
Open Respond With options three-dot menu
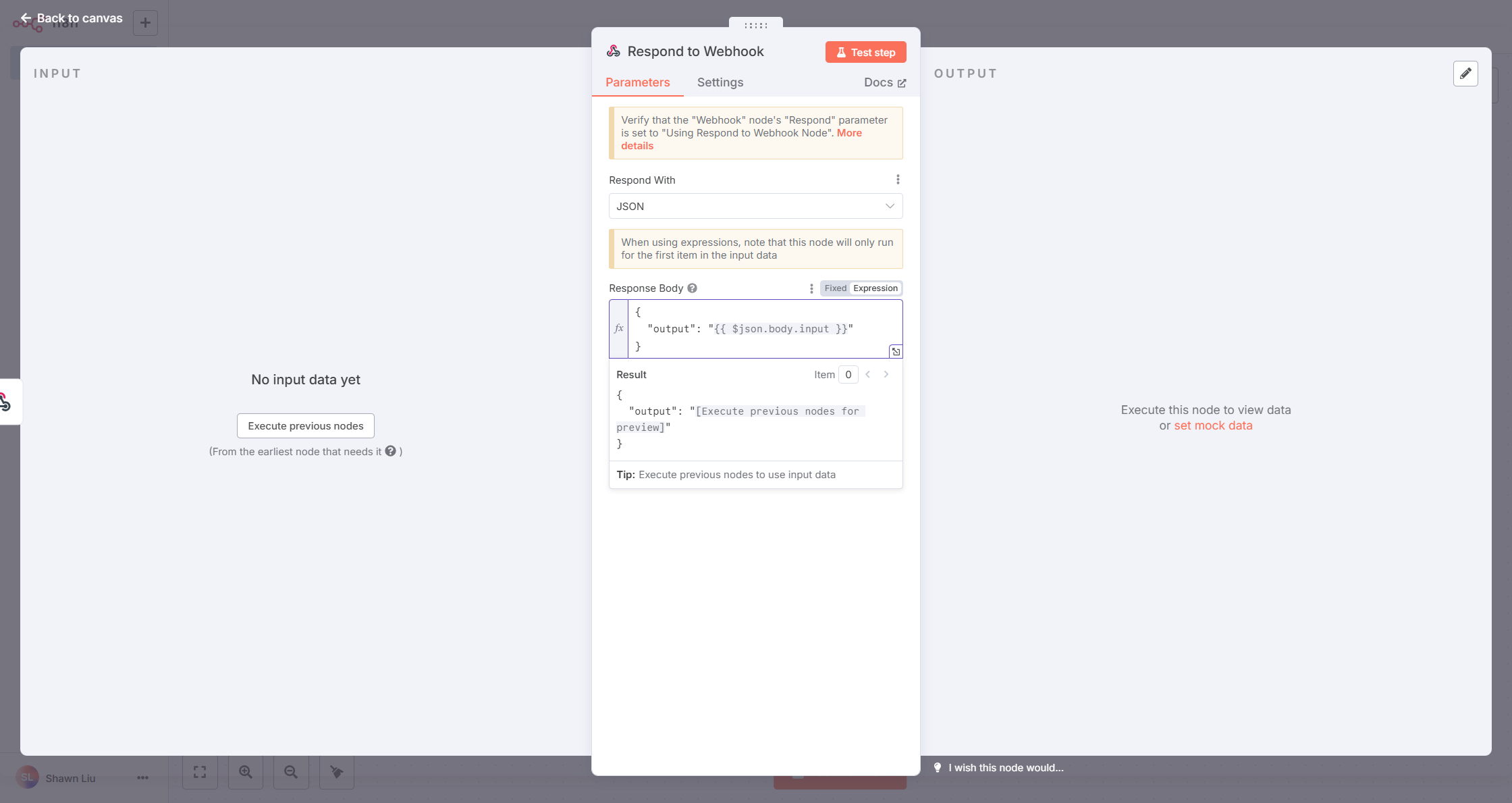(x=898, y=180)
